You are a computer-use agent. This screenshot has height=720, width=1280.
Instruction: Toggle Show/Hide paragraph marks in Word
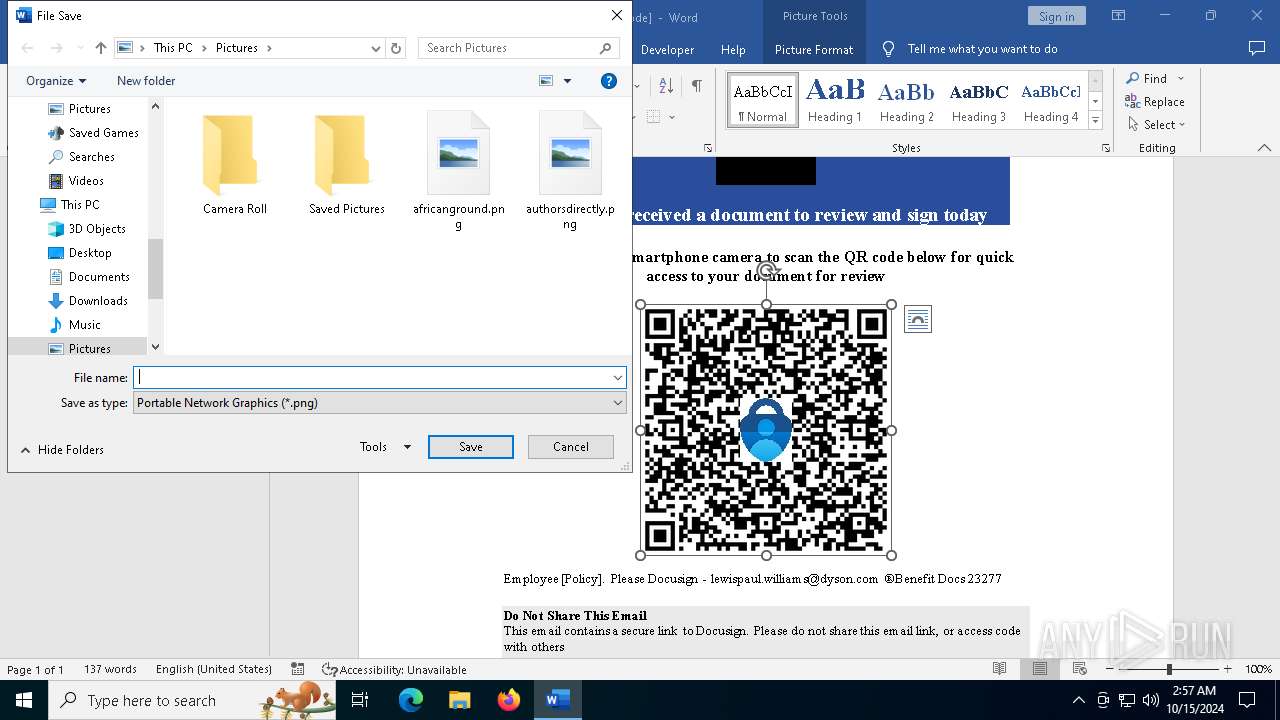pyautogui.click(x=697, y=86)
